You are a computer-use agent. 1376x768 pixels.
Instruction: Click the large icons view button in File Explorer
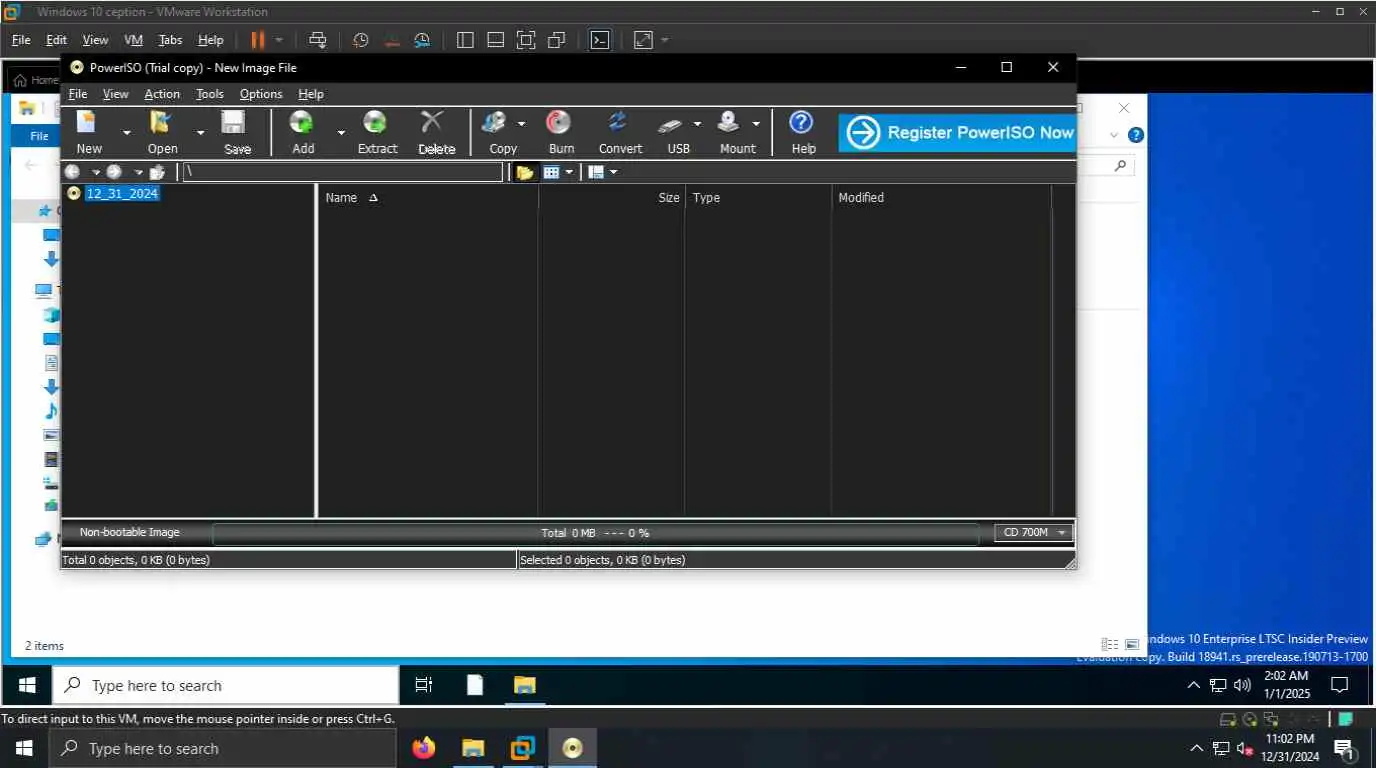[x=1132, y=645]
